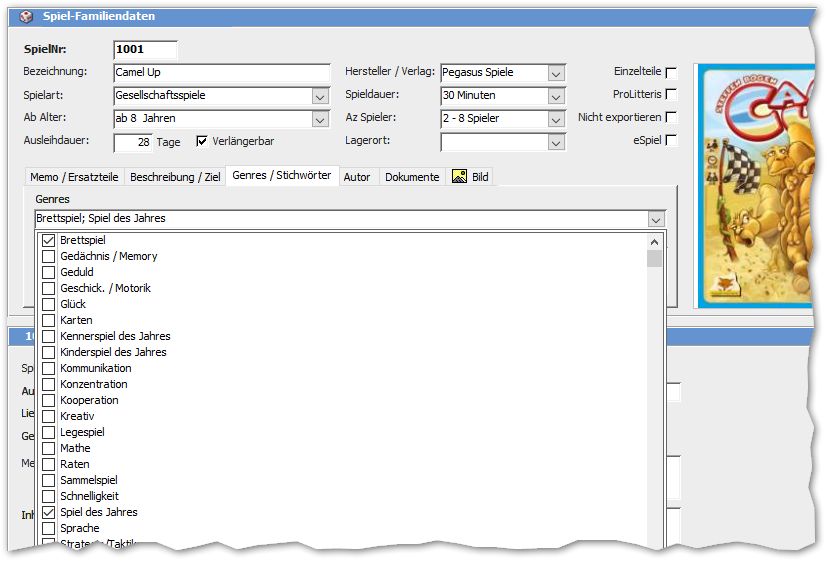Open the Dokumente tab
The width and height of the screenshot is (828, 562).
[x=412, y=177]
